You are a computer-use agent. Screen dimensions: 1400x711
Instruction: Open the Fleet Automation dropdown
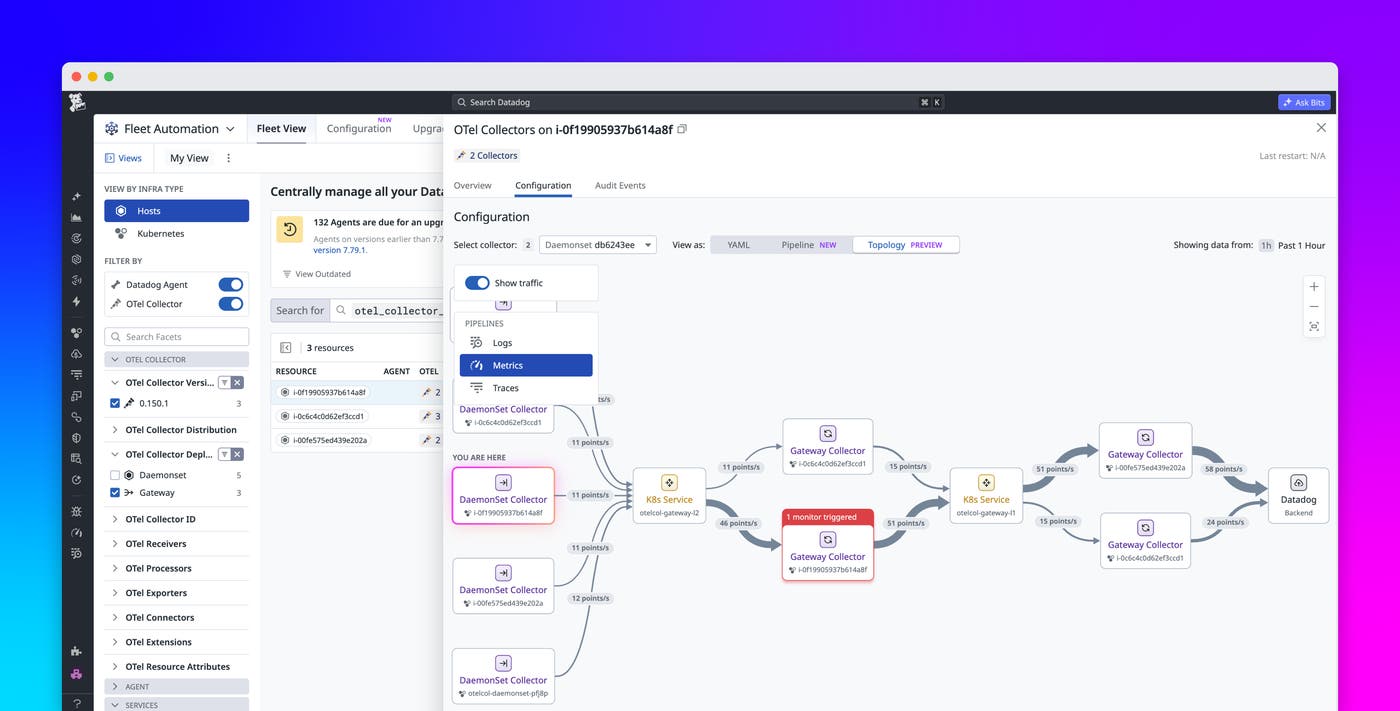coord(170,129)
